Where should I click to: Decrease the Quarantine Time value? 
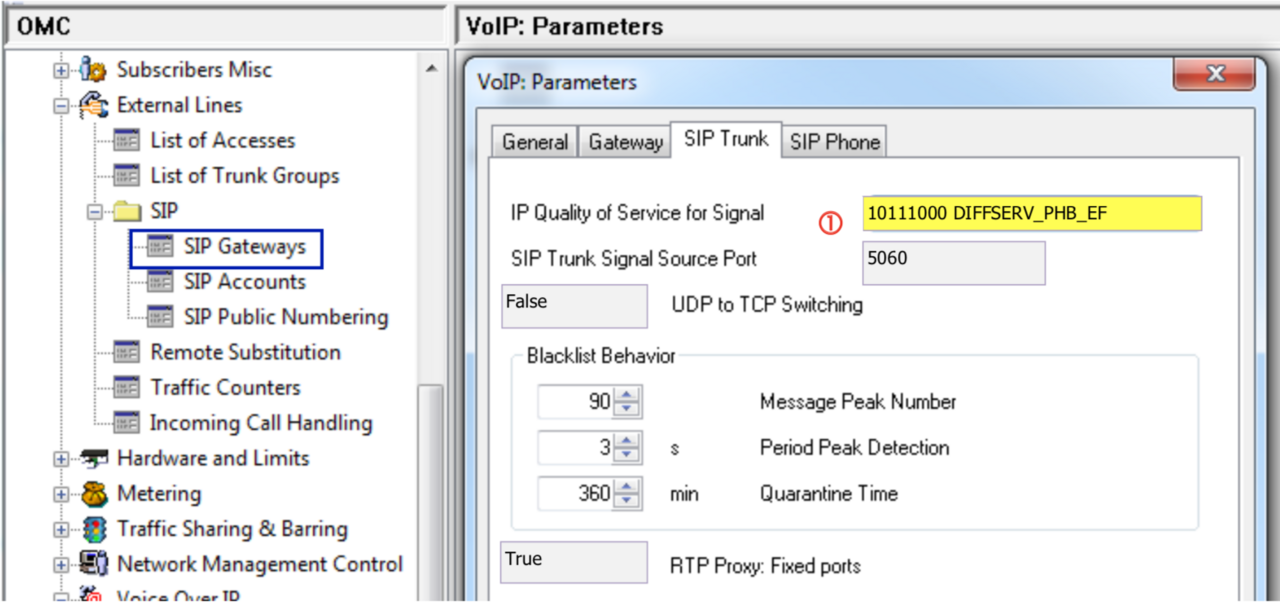[x=627, y=500]
